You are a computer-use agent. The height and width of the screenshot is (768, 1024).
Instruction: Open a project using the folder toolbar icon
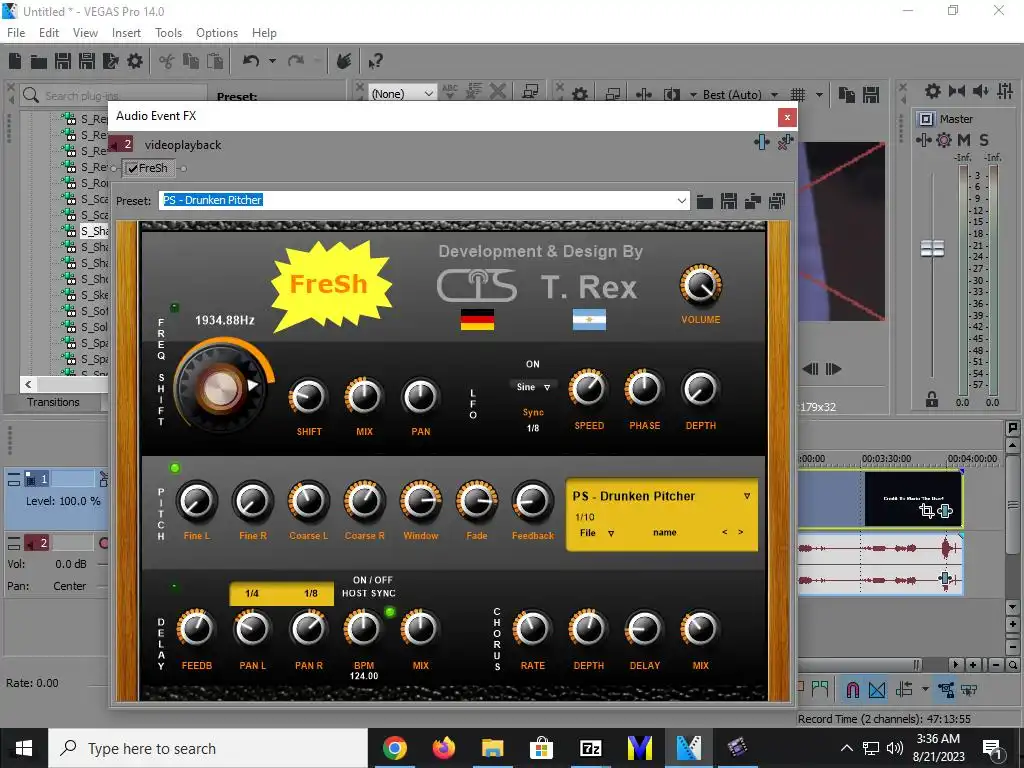pyautogui.click(x=39, y=61)
